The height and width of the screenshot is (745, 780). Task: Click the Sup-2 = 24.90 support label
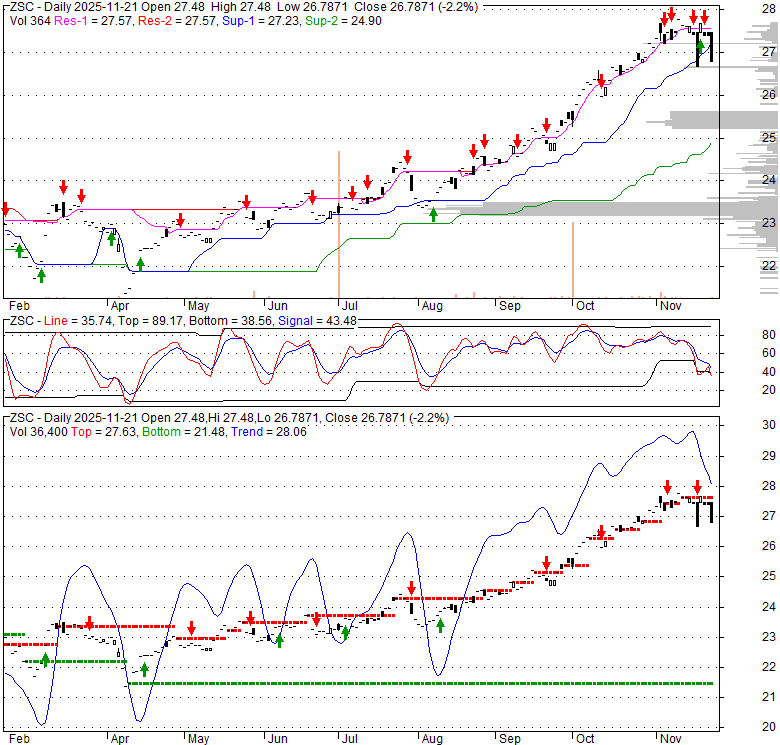point(329,19)
